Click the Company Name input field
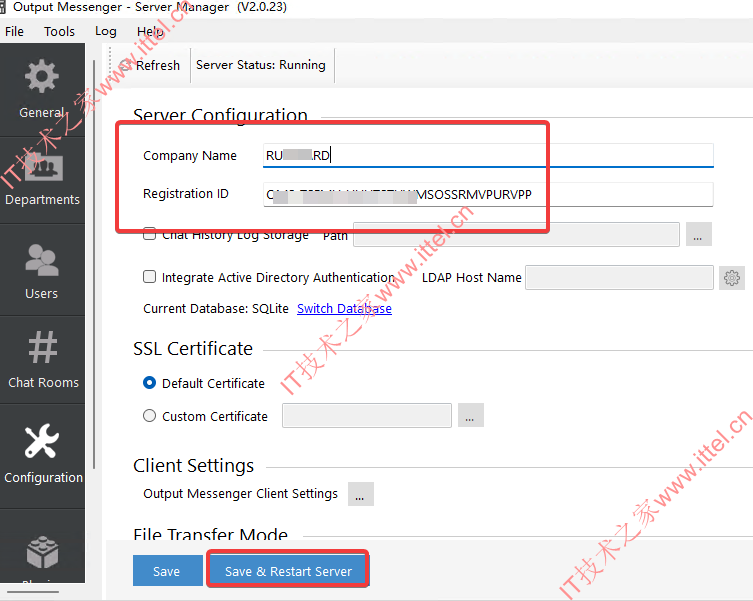 click(488, 155)
